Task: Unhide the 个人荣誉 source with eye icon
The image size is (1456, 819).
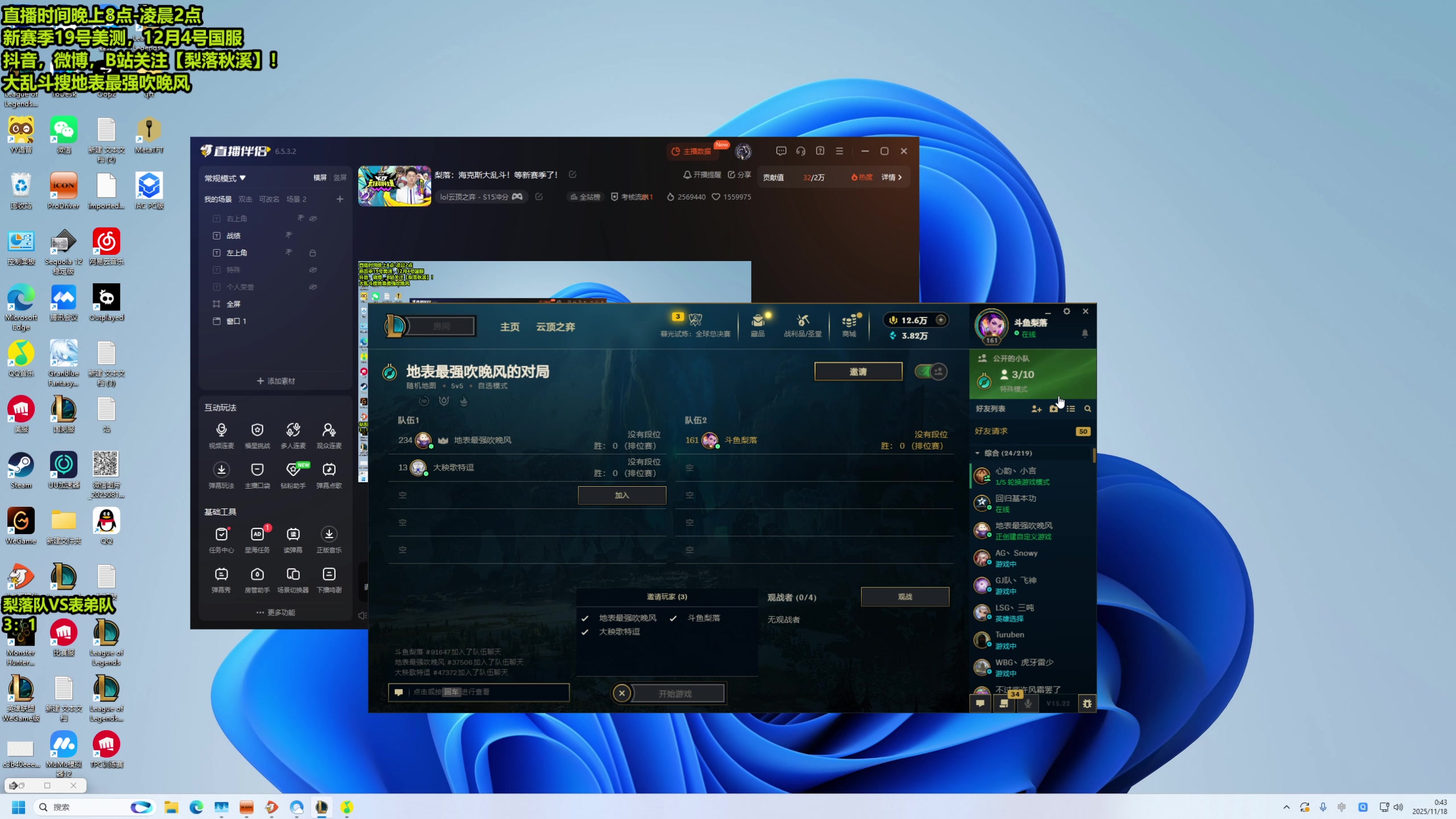Action: coord(313,287)
